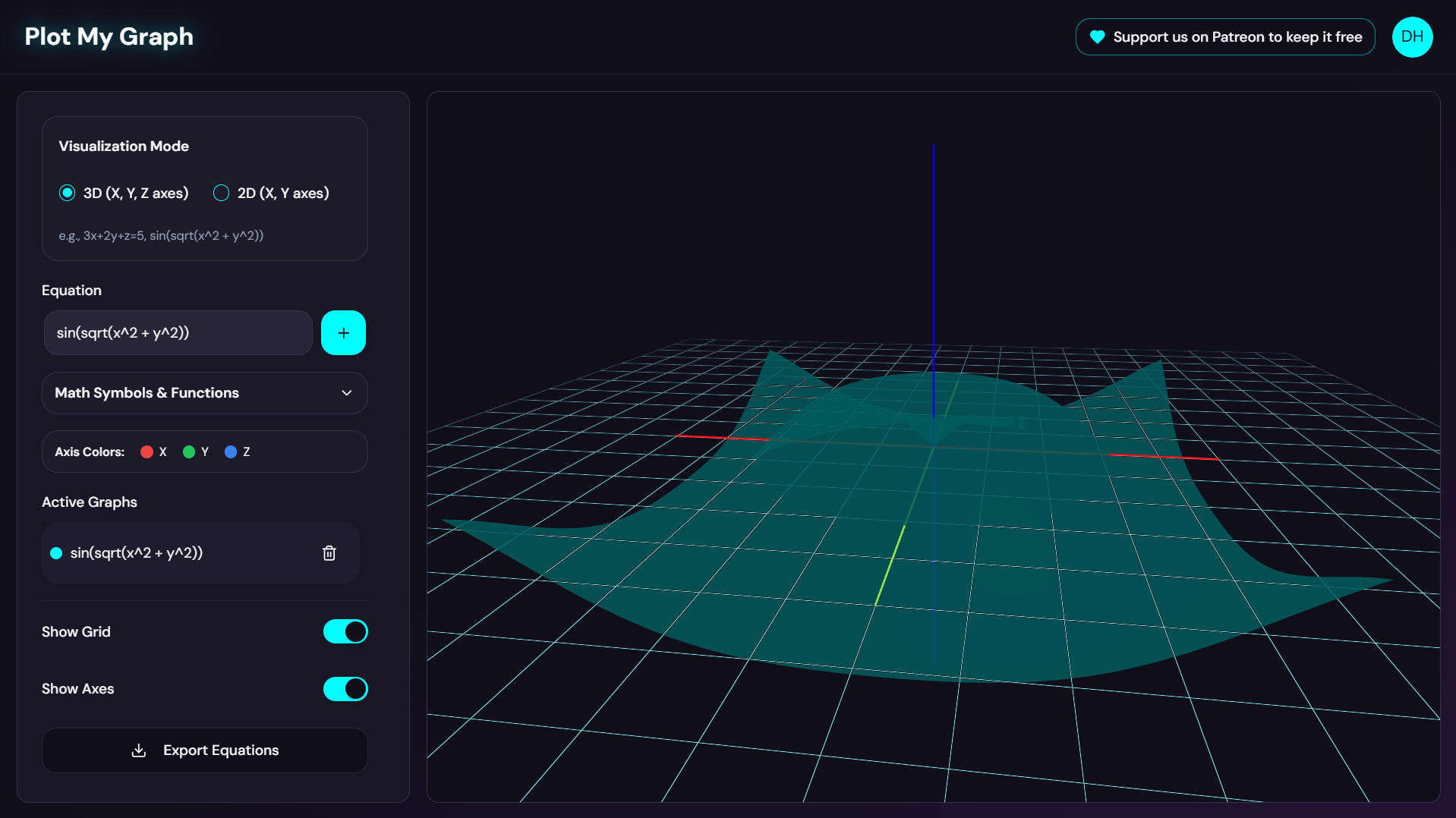Click the 'Show Grid' label
The image size is (1456, 818).
click(76, 632)
